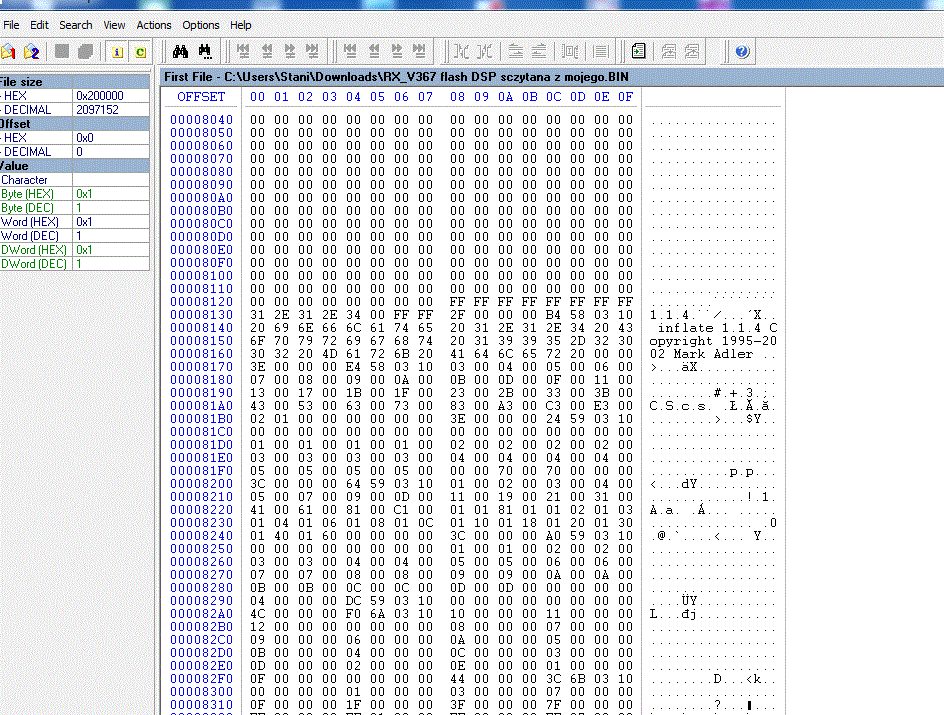This screenshot has height=715, width=944.
Task: Click the go-to document icon with green arrow
Action: (x=638, y=52)
